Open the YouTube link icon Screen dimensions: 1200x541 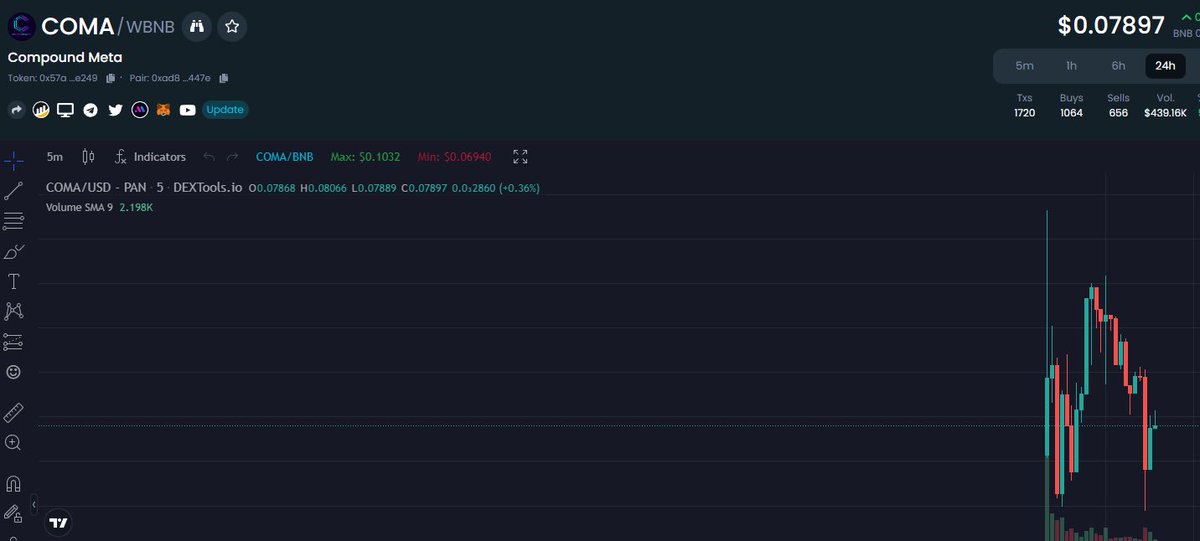coord(187,110)
